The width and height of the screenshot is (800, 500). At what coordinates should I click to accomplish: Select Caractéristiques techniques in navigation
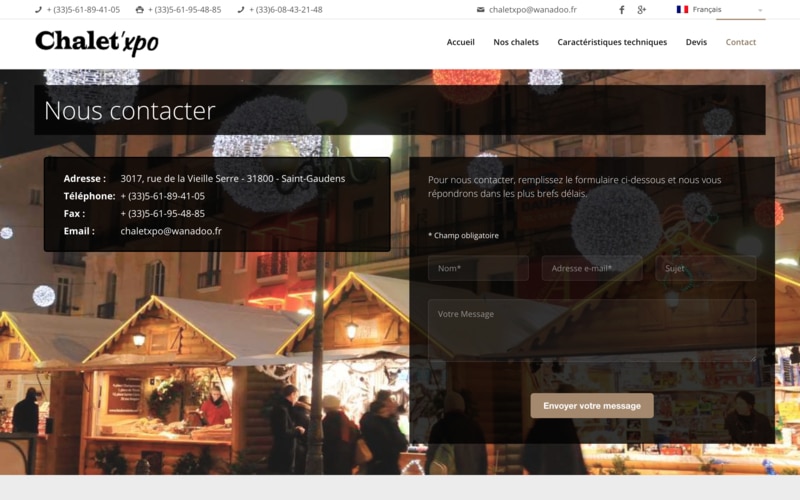612,42
